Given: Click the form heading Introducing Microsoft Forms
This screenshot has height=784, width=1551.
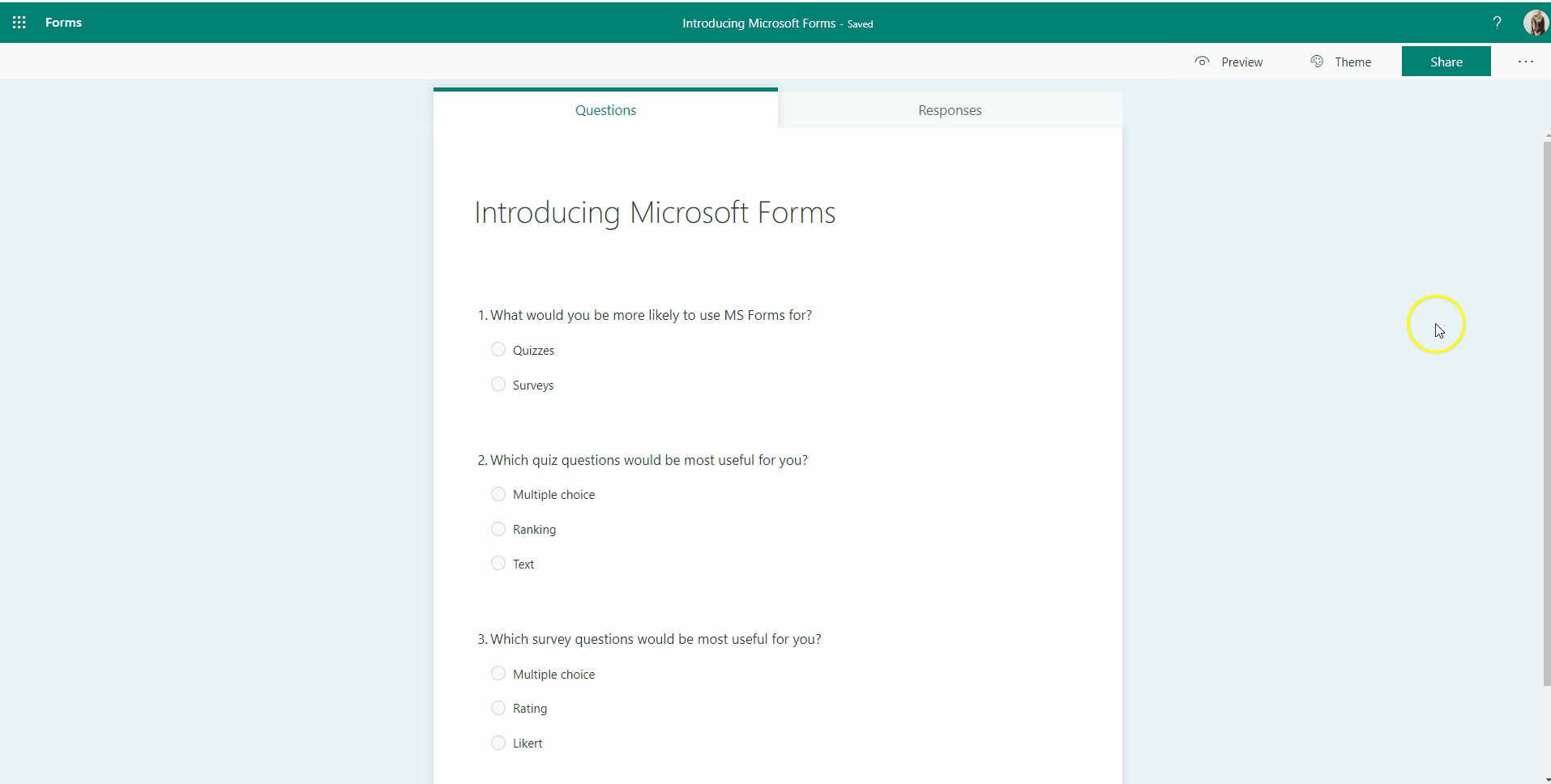Looking at the screenshot, I should [x=655, y=213].
